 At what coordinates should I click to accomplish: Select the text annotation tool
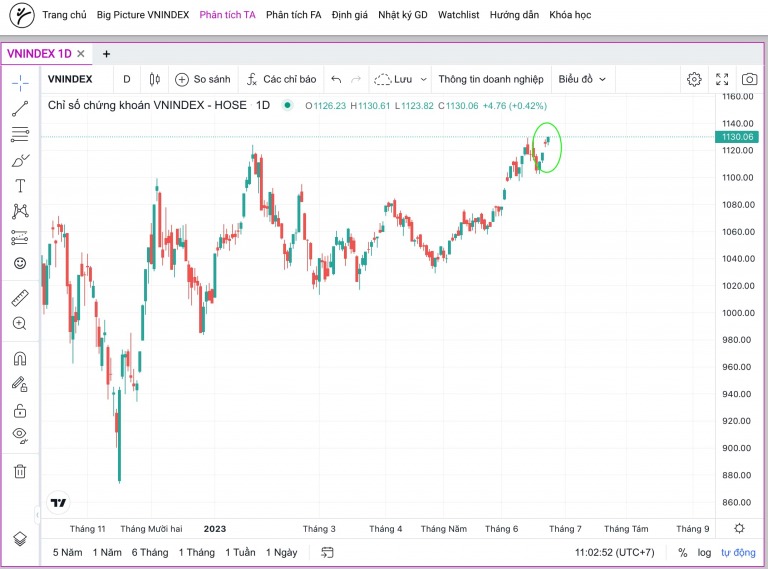click(x=20, y=186)
